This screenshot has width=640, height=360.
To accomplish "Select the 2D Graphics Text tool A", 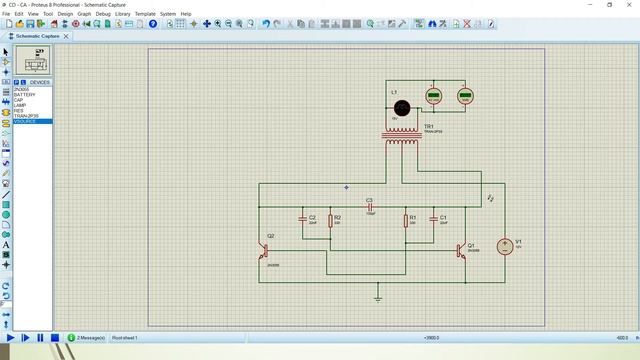I will point(6,245).
